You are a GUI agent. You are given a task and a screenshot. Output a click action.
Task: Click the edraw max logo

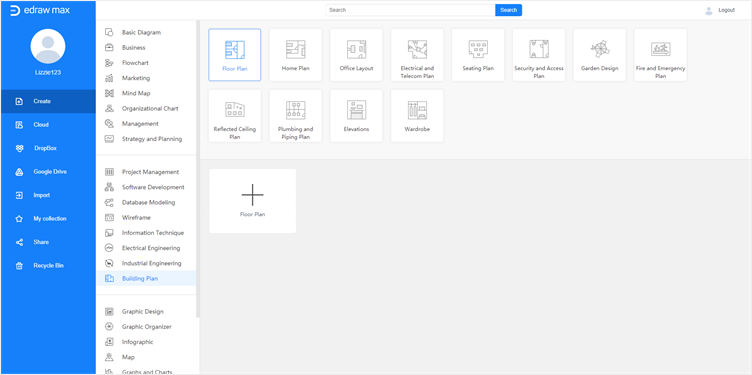point(40,10)
